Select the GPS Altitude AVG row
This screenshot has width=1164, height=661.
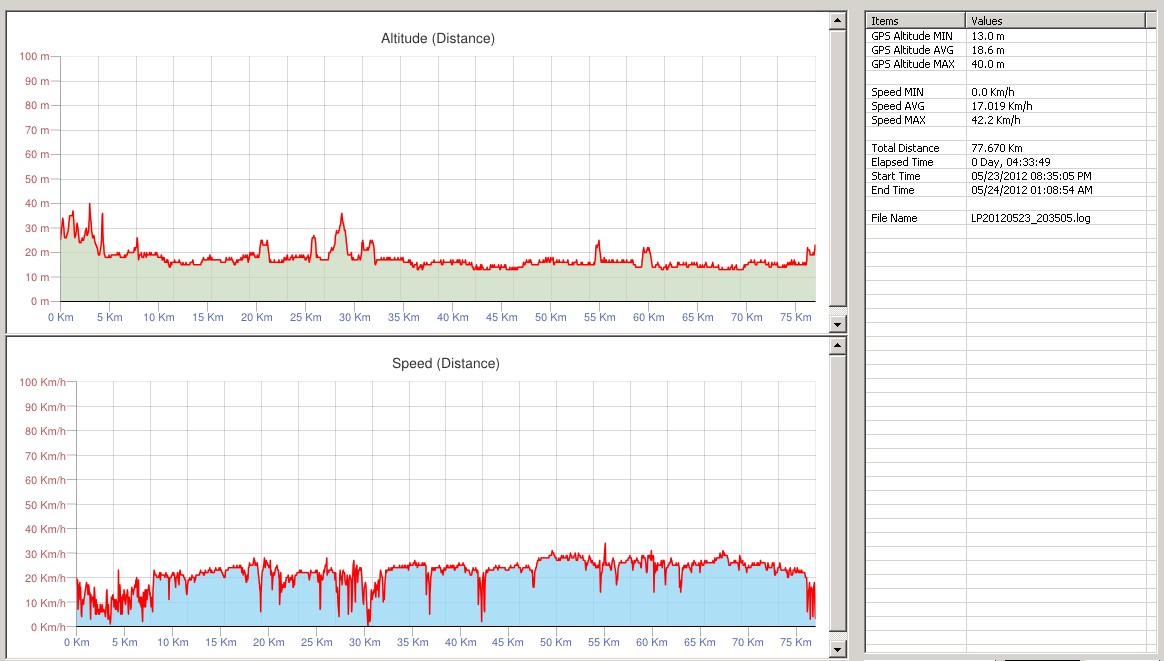[912, 50]
